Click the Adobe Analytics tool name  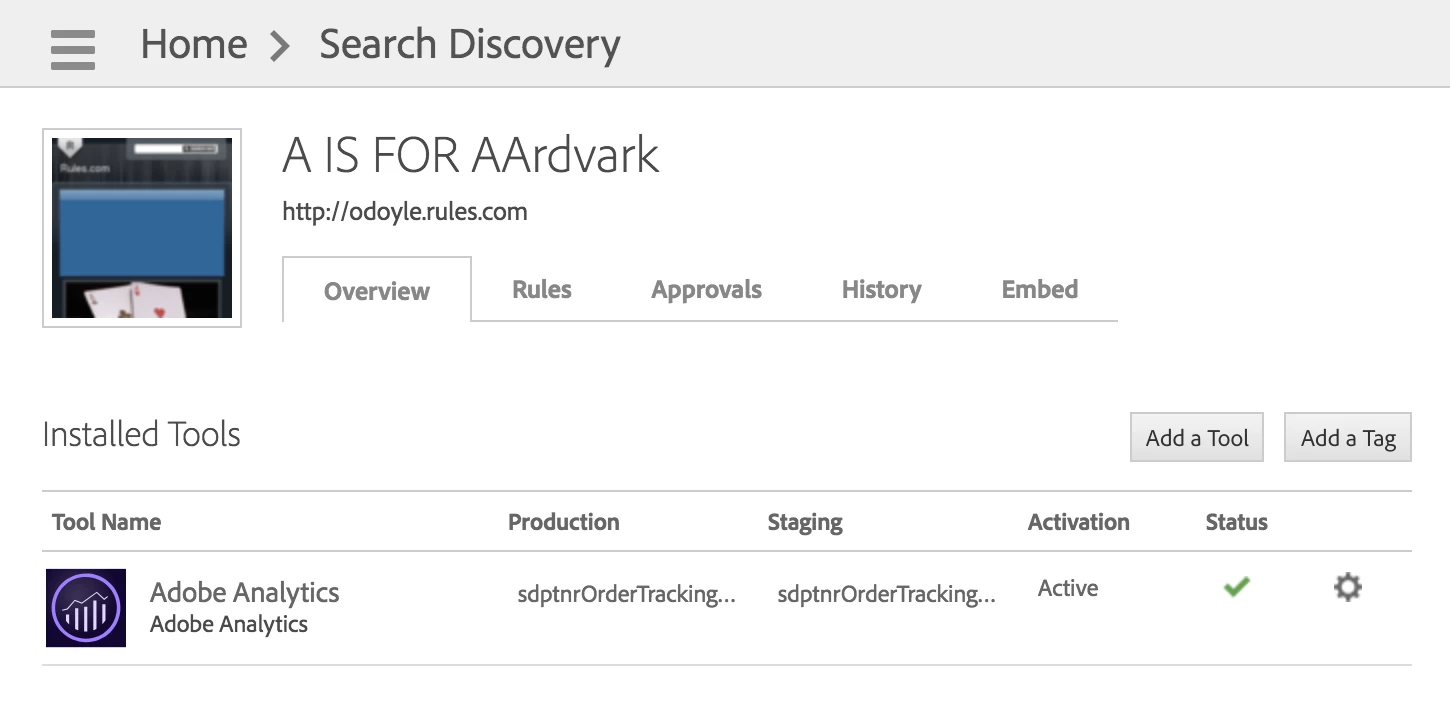[245, 592]
